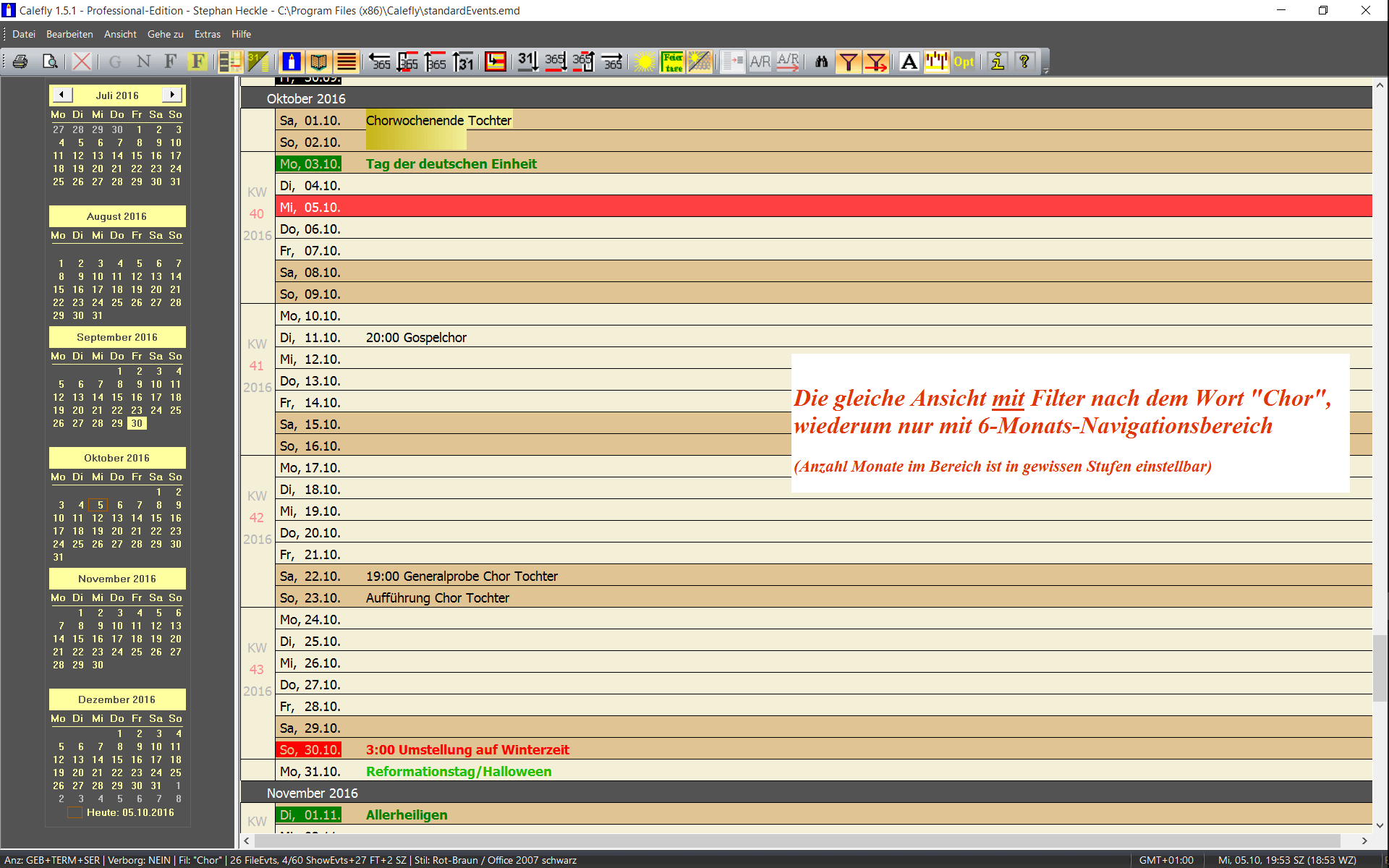This screenshot has width=1389, height=868.
Task: Click the horizontal scrollbar left arrow
Action: point(247,841)
